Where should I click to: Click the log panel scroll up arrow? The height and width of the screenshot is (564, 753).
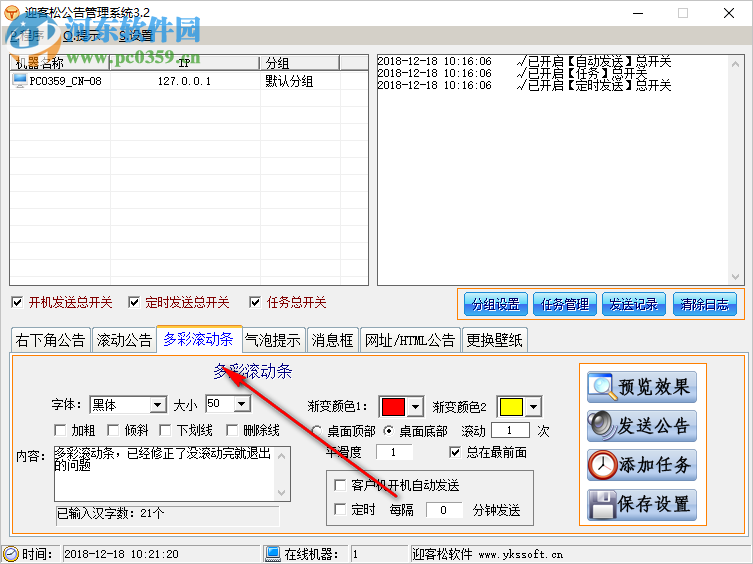[x=735, y=64]
